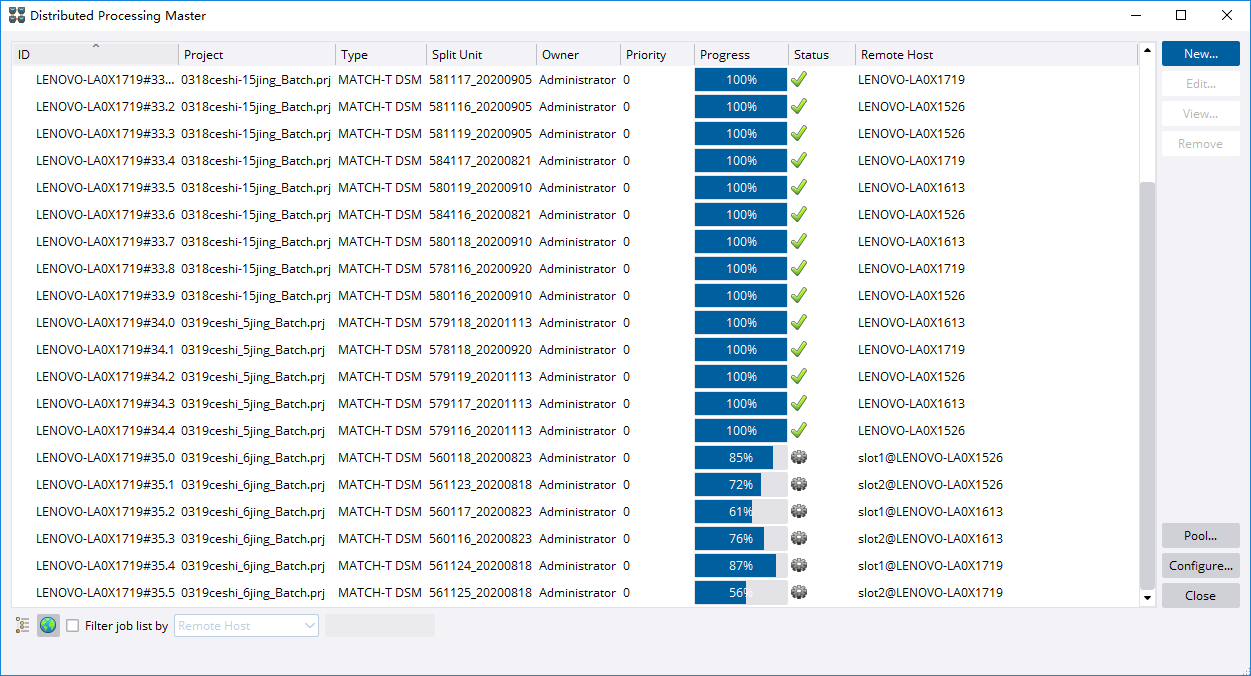Image resolution: width=1251 pixels, height=676 pixels.
Task: Click green checkmark status of job #34.4
Action: [x=798, y=430]
